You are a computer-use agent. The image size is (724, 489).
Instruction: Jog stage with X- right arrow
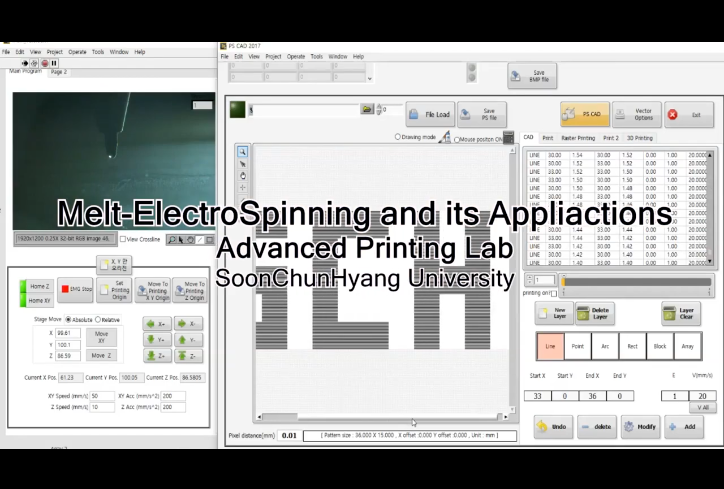[x=188, y=324]
